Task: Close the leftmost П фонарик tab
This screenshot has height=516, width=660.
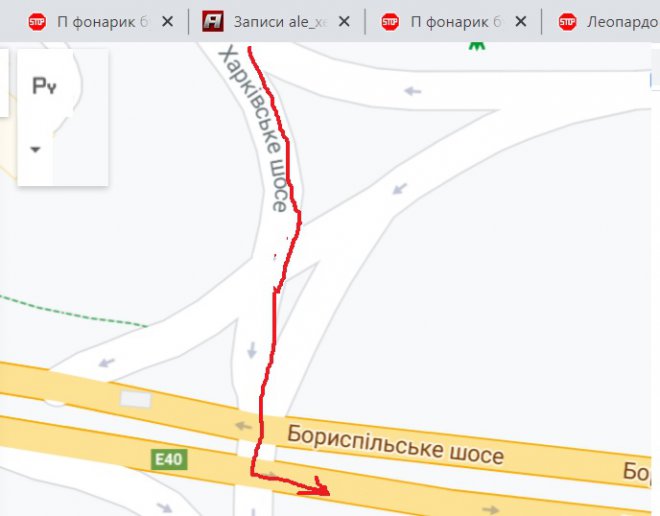Action: pyautogui.click(x=168, y=21)
